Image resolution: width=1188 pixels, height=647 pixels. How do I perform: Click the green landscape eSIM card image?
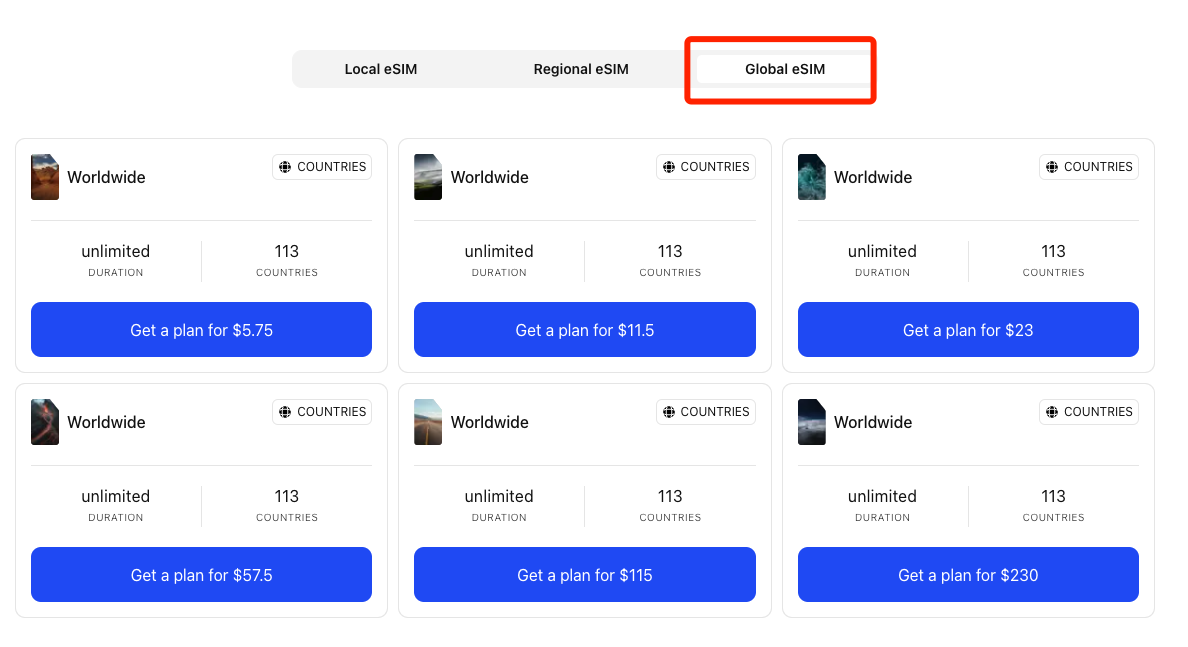[428, 177]
